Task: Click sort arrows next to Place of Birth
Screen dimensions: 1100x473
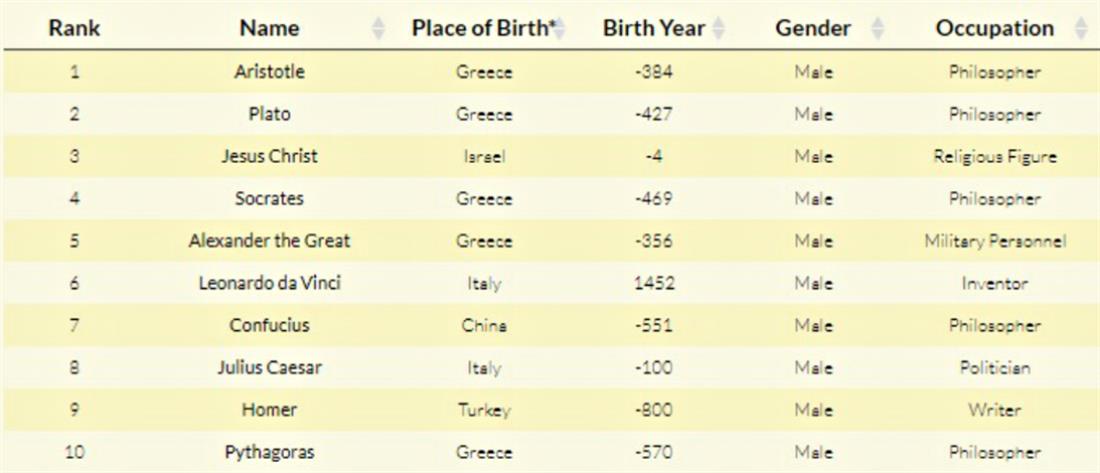Action: (x=560, y=29)
